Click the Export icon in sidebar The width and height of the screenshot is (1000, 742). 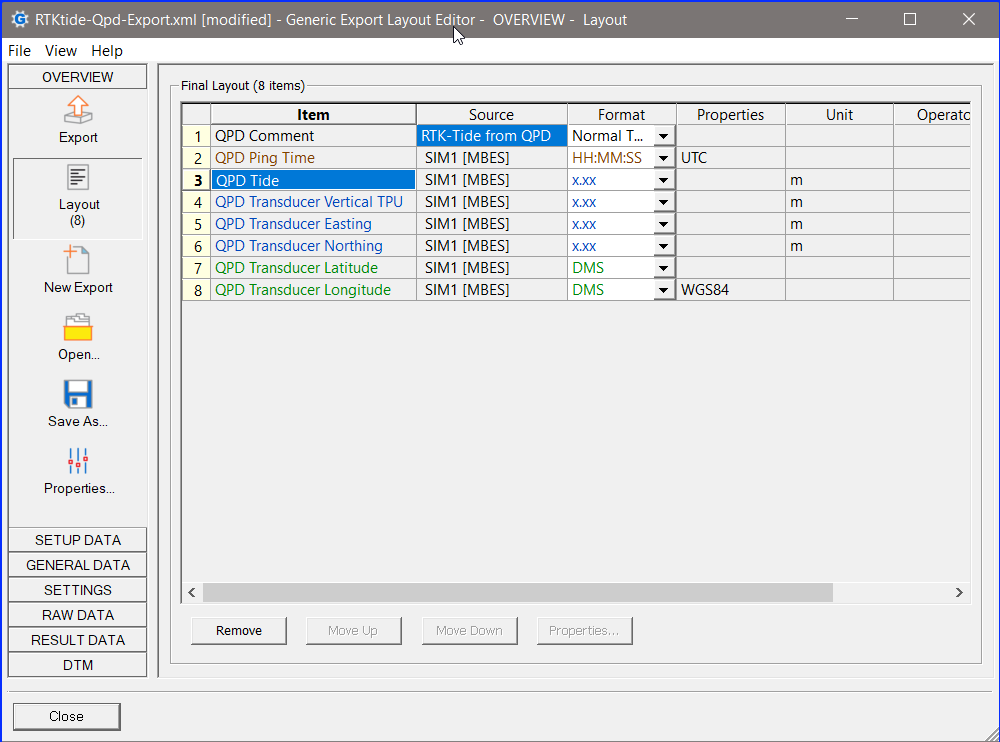pyautogui.click(x=78, y=110)
